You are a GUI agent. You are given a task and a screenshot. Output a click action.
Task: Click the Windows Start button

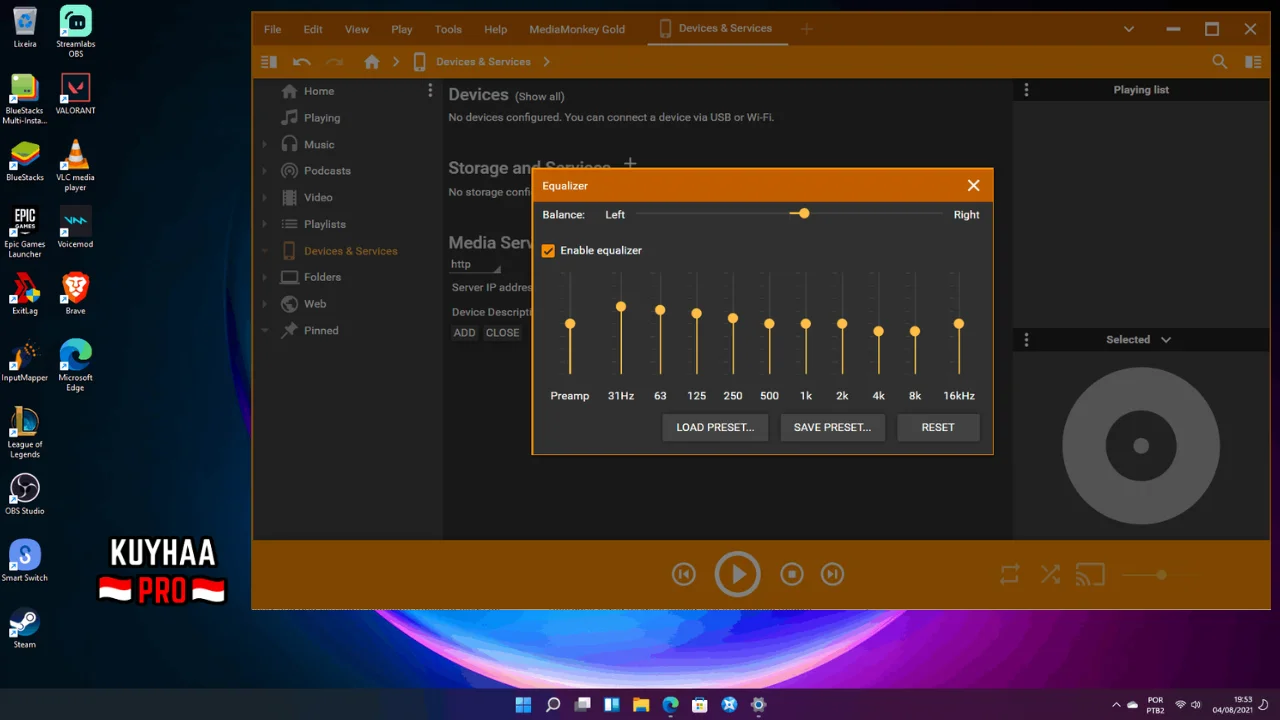tap(523, 705)
